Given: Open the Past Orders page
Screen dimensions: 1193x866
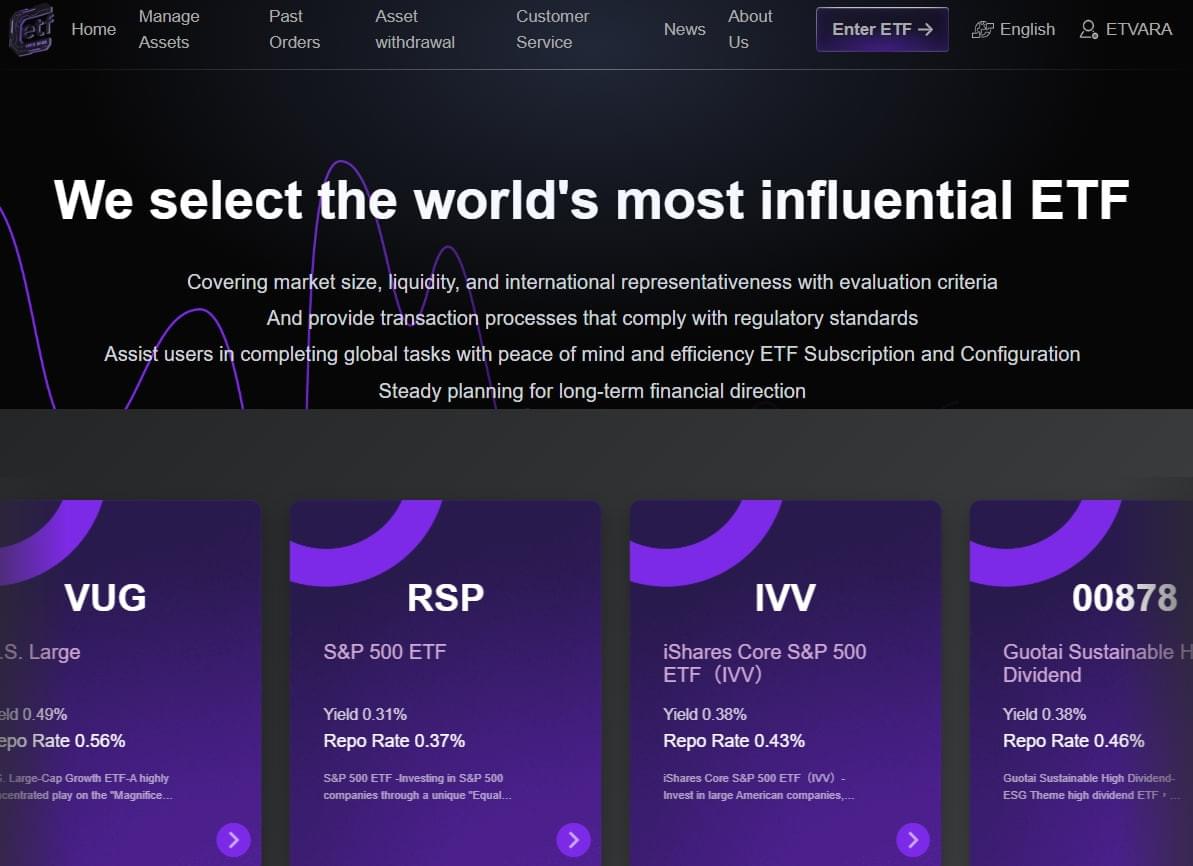Looking at the screenshot, I should 294,29.
